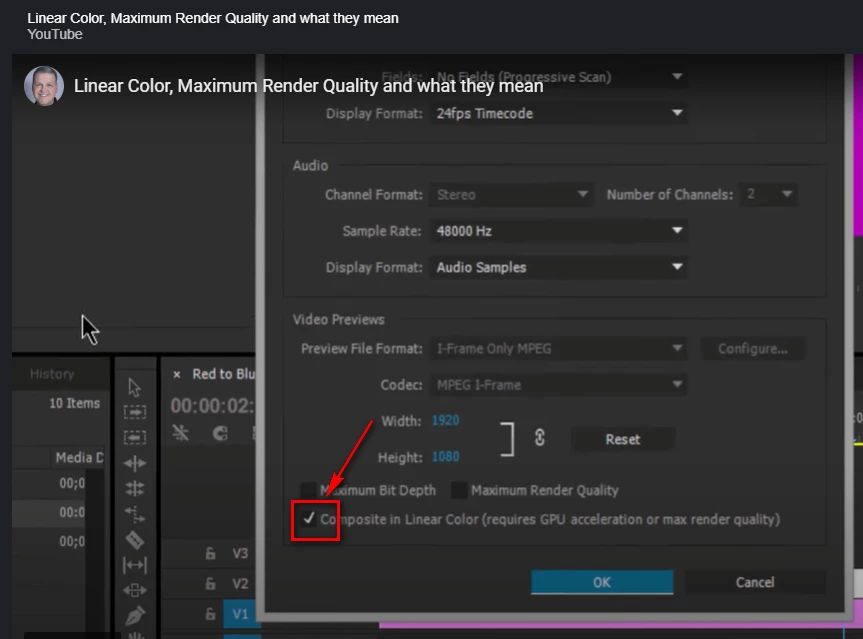
Task: Click the Reset button
Action: click(x=622, y=439)
